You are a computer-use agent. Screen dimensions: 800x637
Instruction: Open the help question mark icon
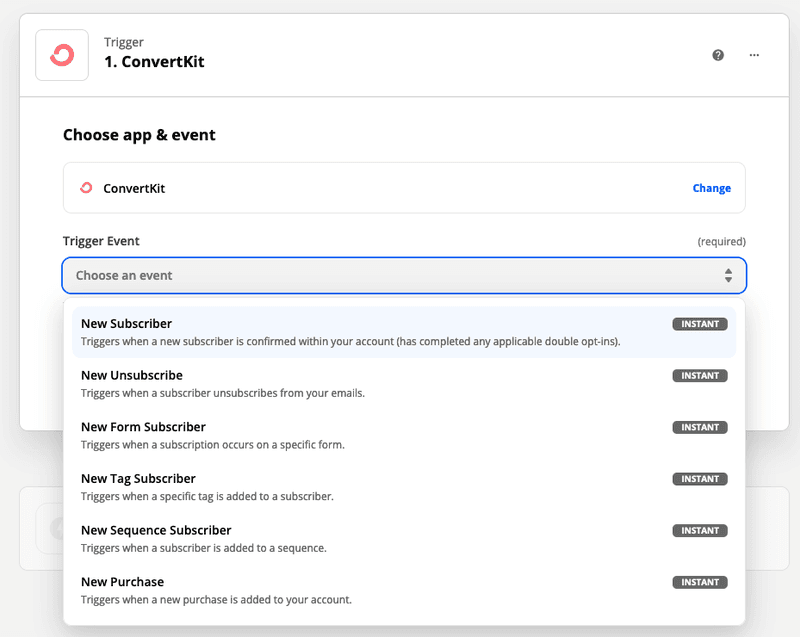(x=718, y=55)
